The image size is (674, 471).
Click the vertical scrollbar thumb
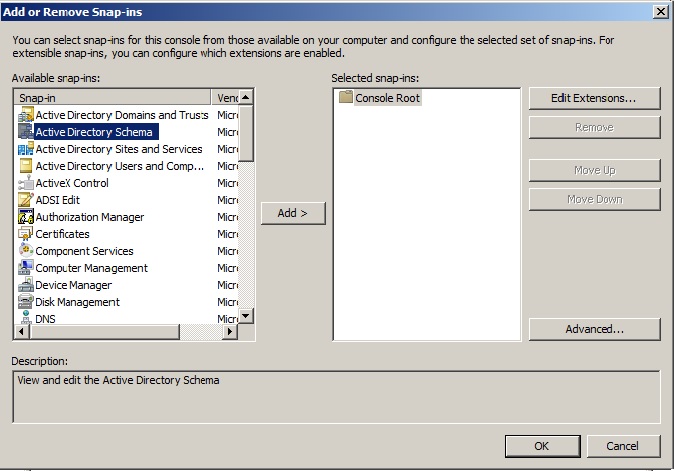pyautogui.click(x=246, y=134)
